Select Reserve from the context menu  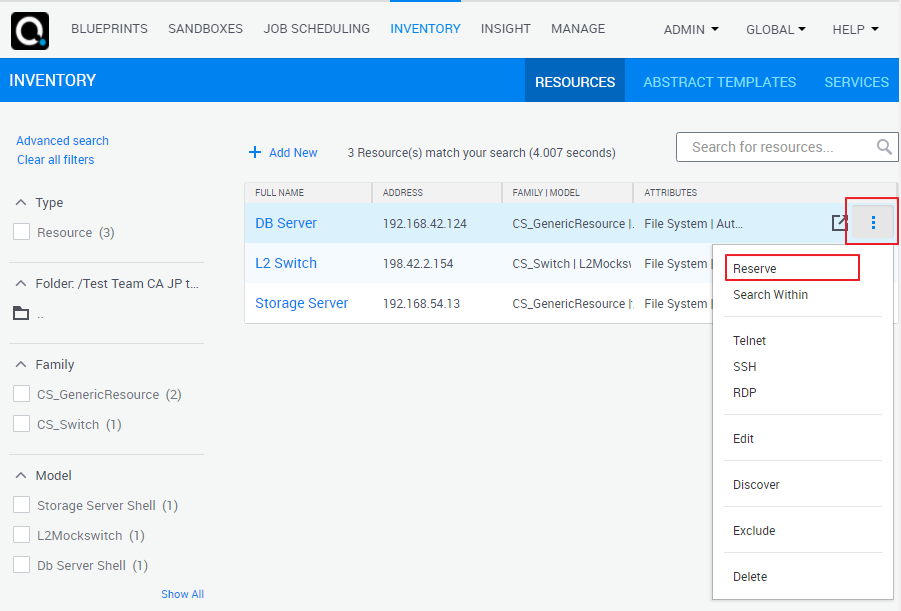coord(755,268)
